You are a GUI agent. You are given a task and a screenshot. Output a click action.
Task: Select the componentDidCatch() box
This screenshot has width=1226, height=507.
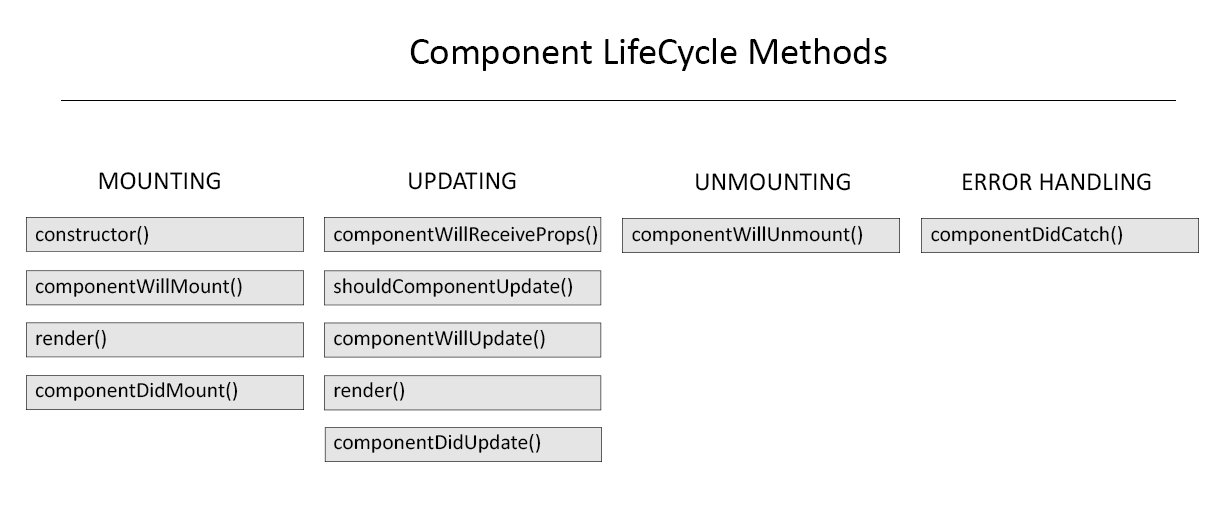1060,236
